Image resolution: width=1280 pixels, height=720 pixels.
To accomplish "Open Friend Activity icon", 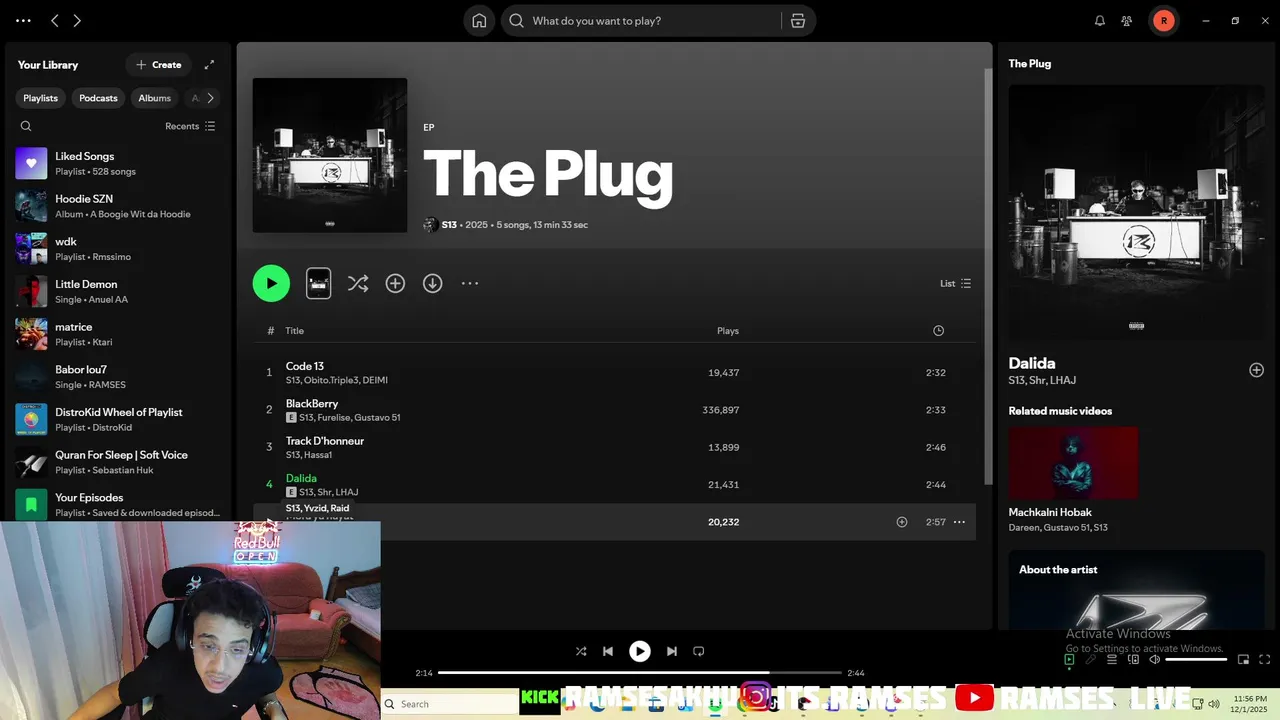I will tap(1127, 21).
